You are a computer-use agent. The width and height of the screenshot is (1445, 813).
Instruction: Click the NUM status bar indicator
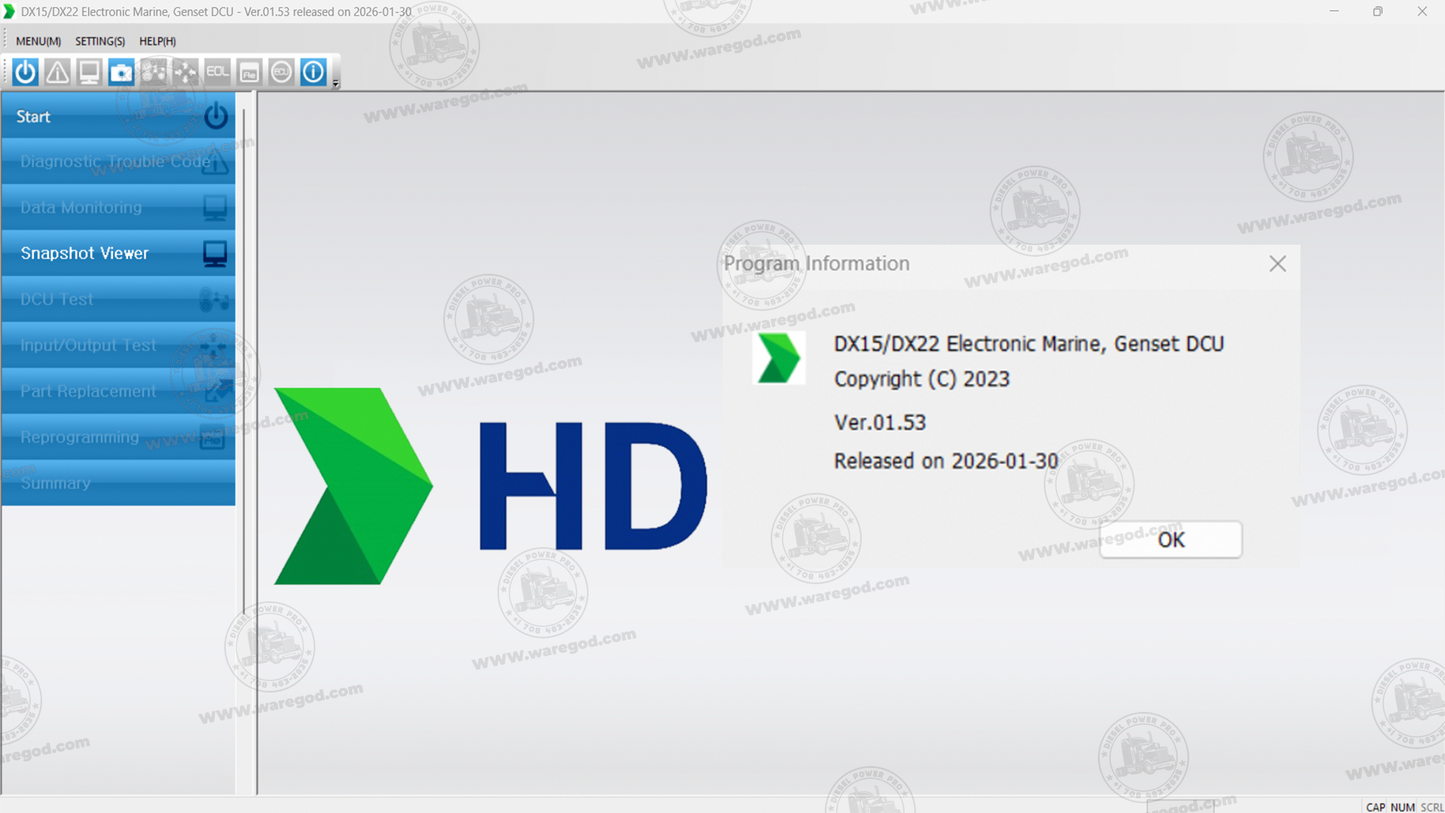[x=1403, y=807]
